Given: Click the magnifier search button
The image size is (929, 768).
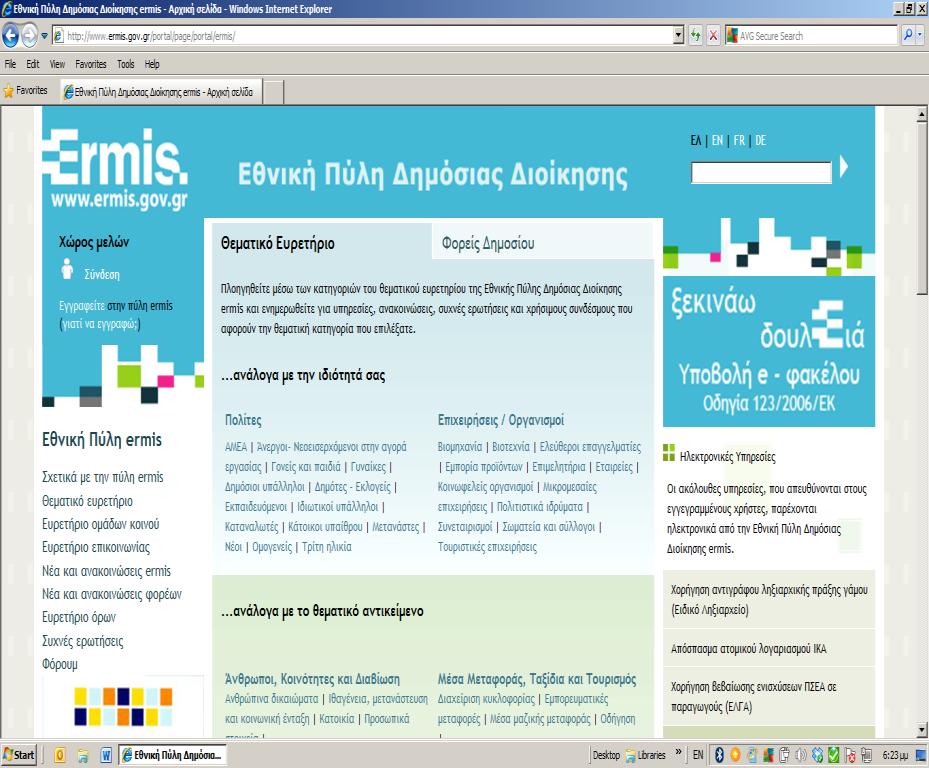Looking at the screenshot, I should click(x=908, y=36).
